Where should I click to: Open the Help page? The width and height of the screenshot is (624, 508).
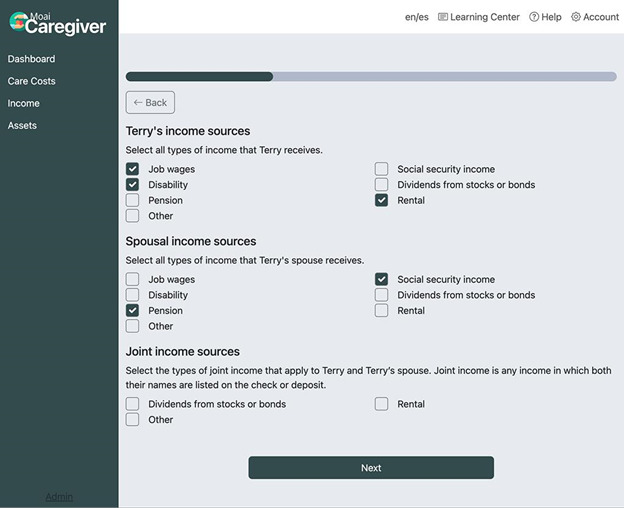point(545,17)
